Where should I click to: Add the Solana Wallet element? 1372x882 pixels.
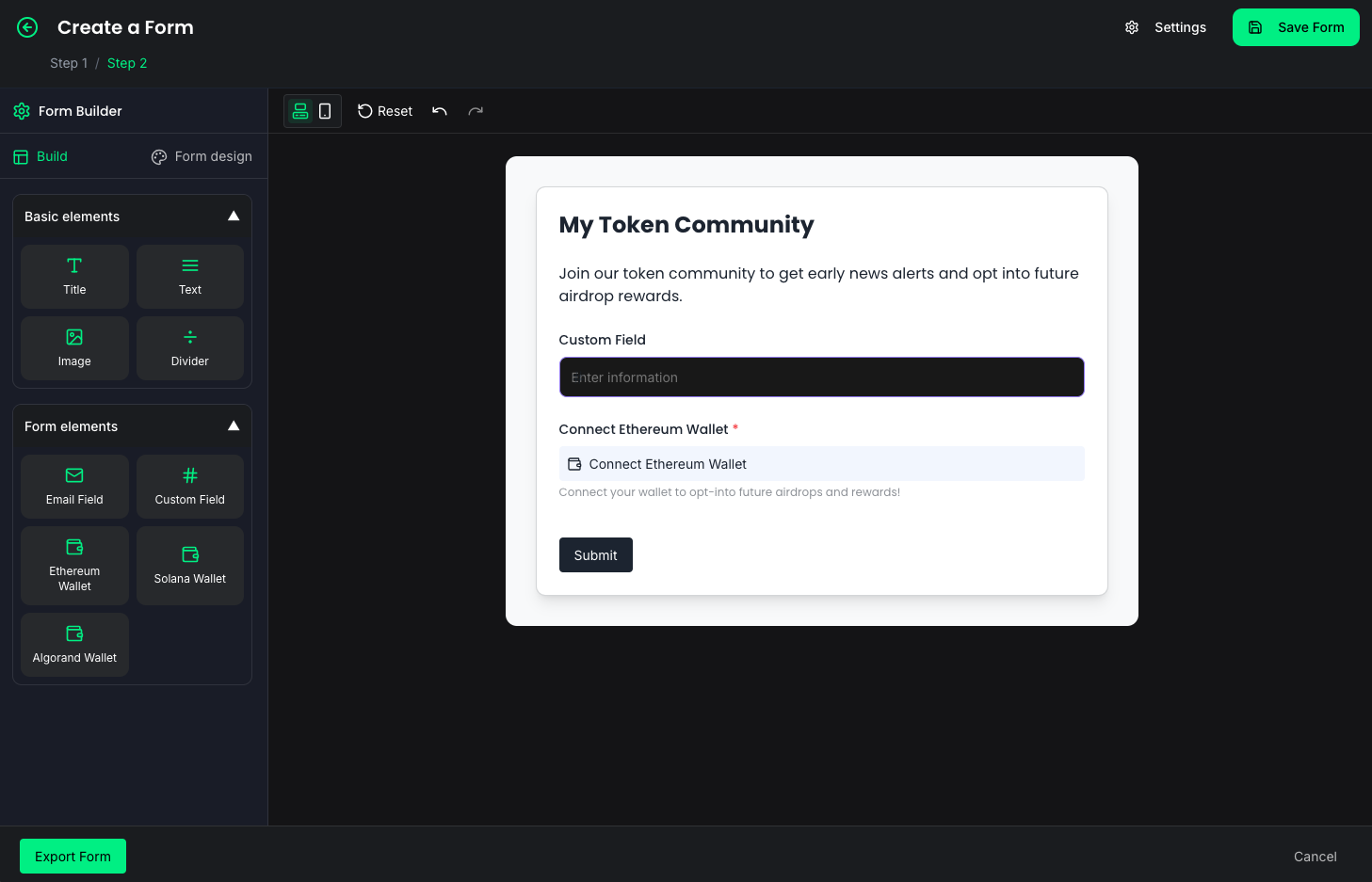coord(190,566)
